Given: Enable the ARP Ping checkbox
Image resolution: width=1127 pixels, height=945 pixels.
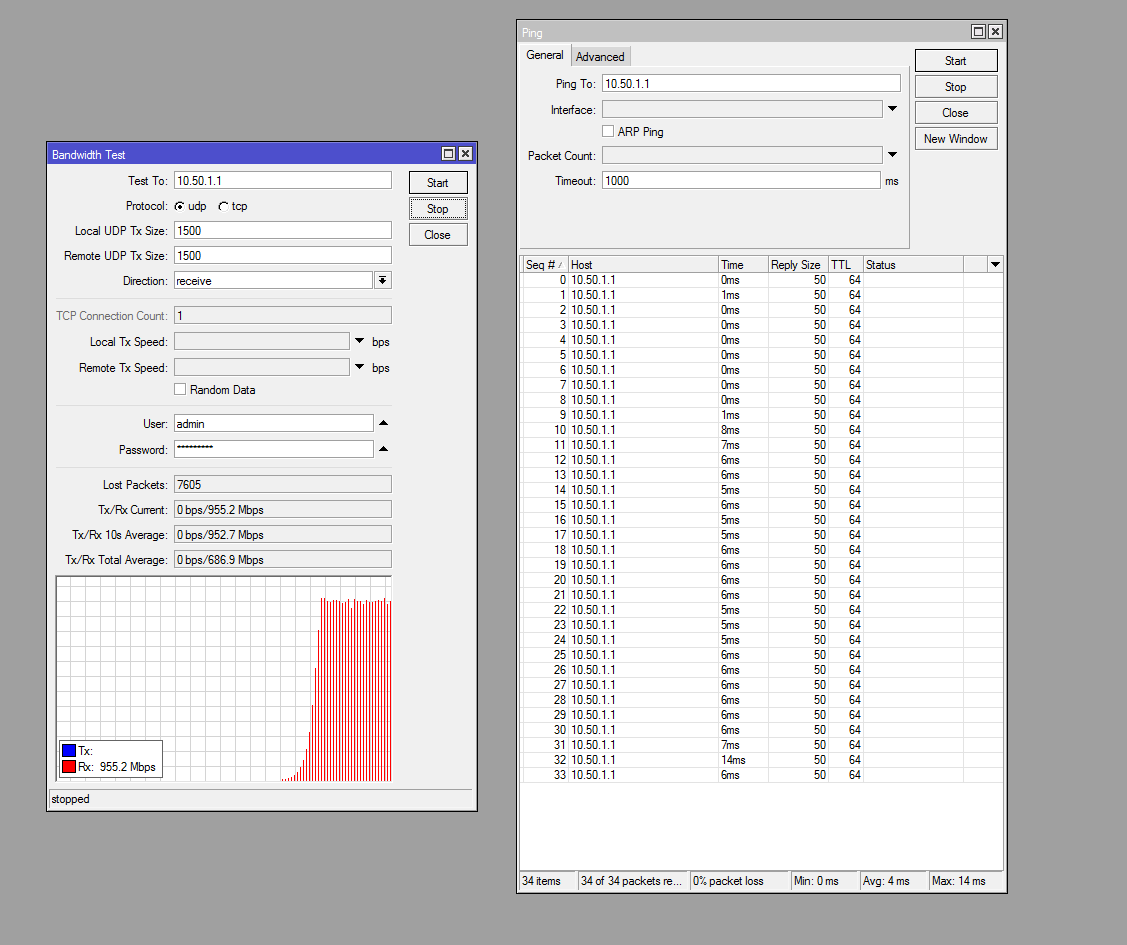Looking at the screenshot, I should [608, 131].
